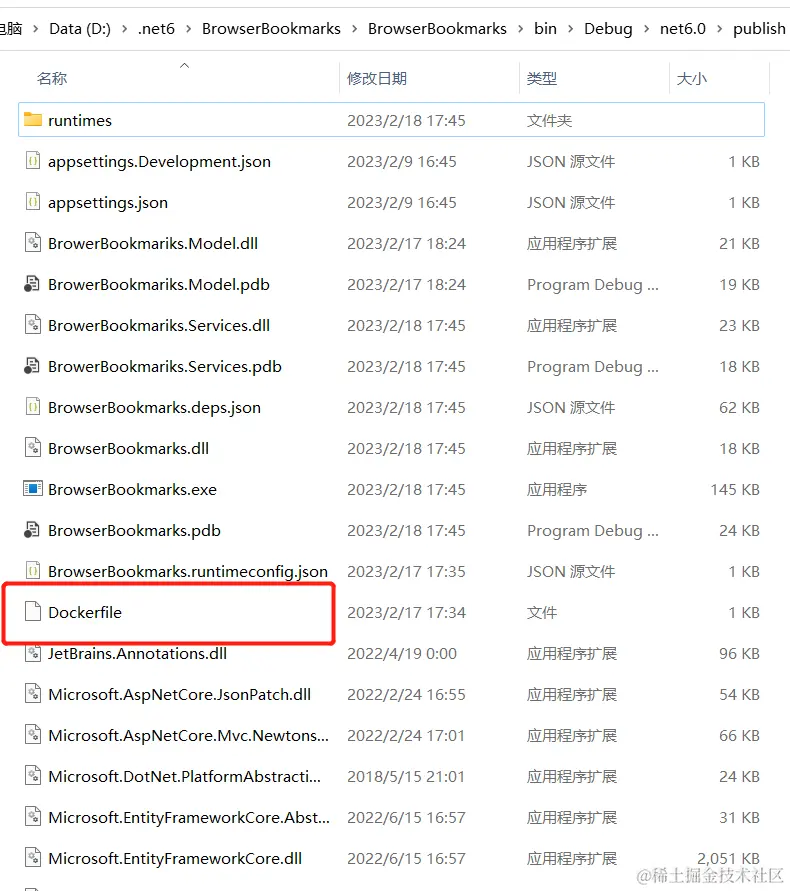This screenshot has height=891, width=790.
Task: Select BrowserBookmarks.runtimeconfig.json file name
Action: coord(188,571)
